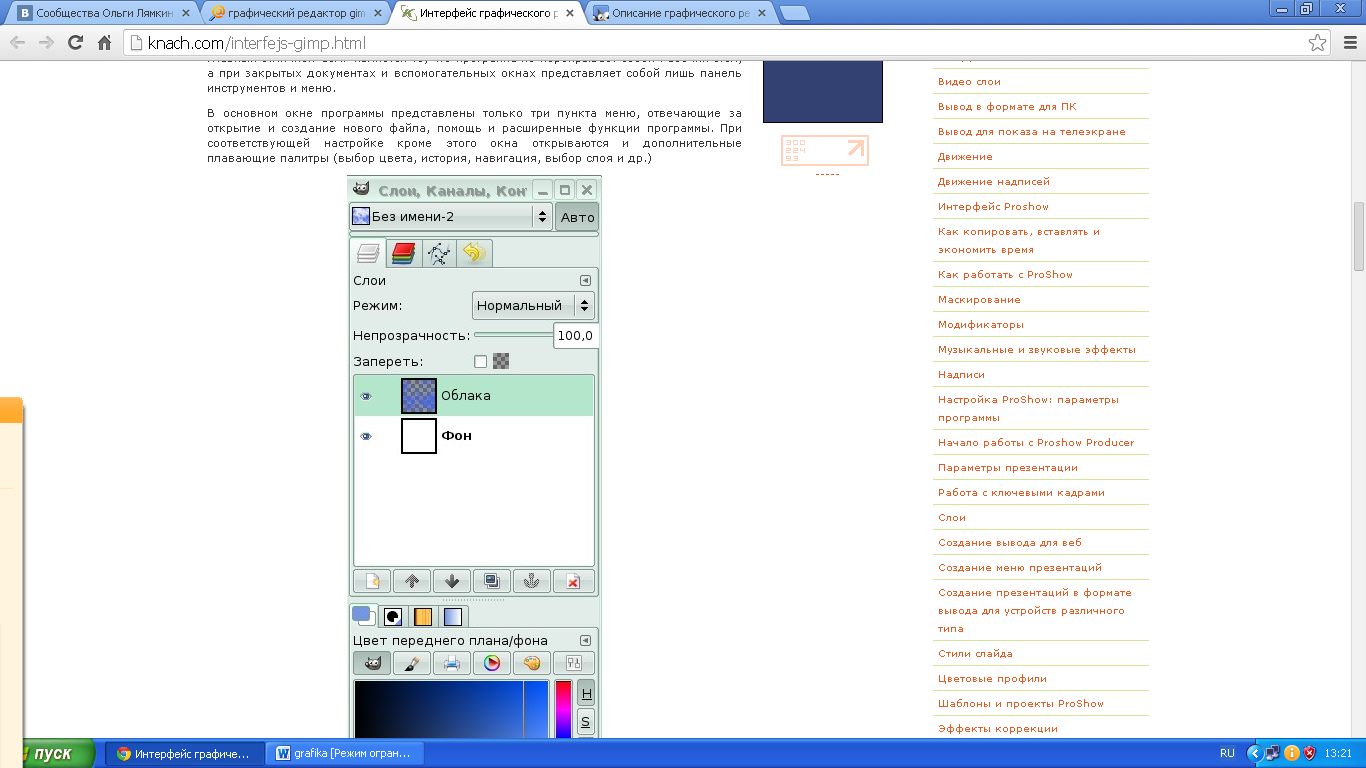Open the Paths tab icon in GIMP dialog
This screenshot has height=768, width=1366.
click(438, 254)
